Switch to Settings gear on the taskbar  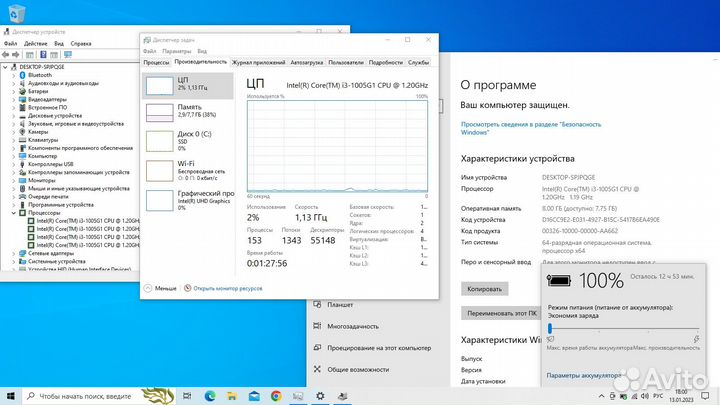tap(320, 396)
